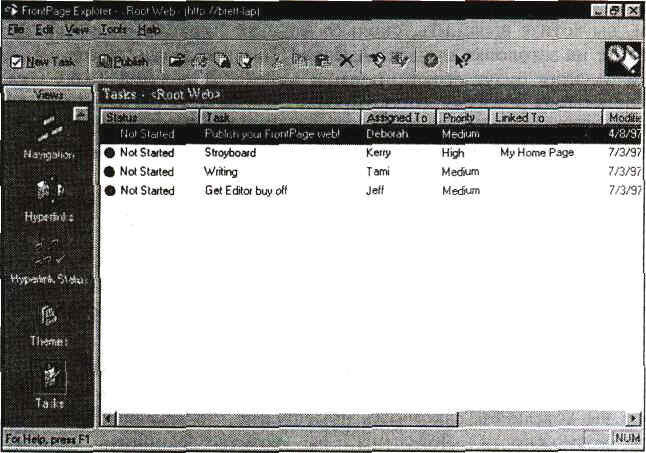Sort by the Priority column header
Image resolution: width=646 pixels, height=453 pixels.
[x=462, y=118]
